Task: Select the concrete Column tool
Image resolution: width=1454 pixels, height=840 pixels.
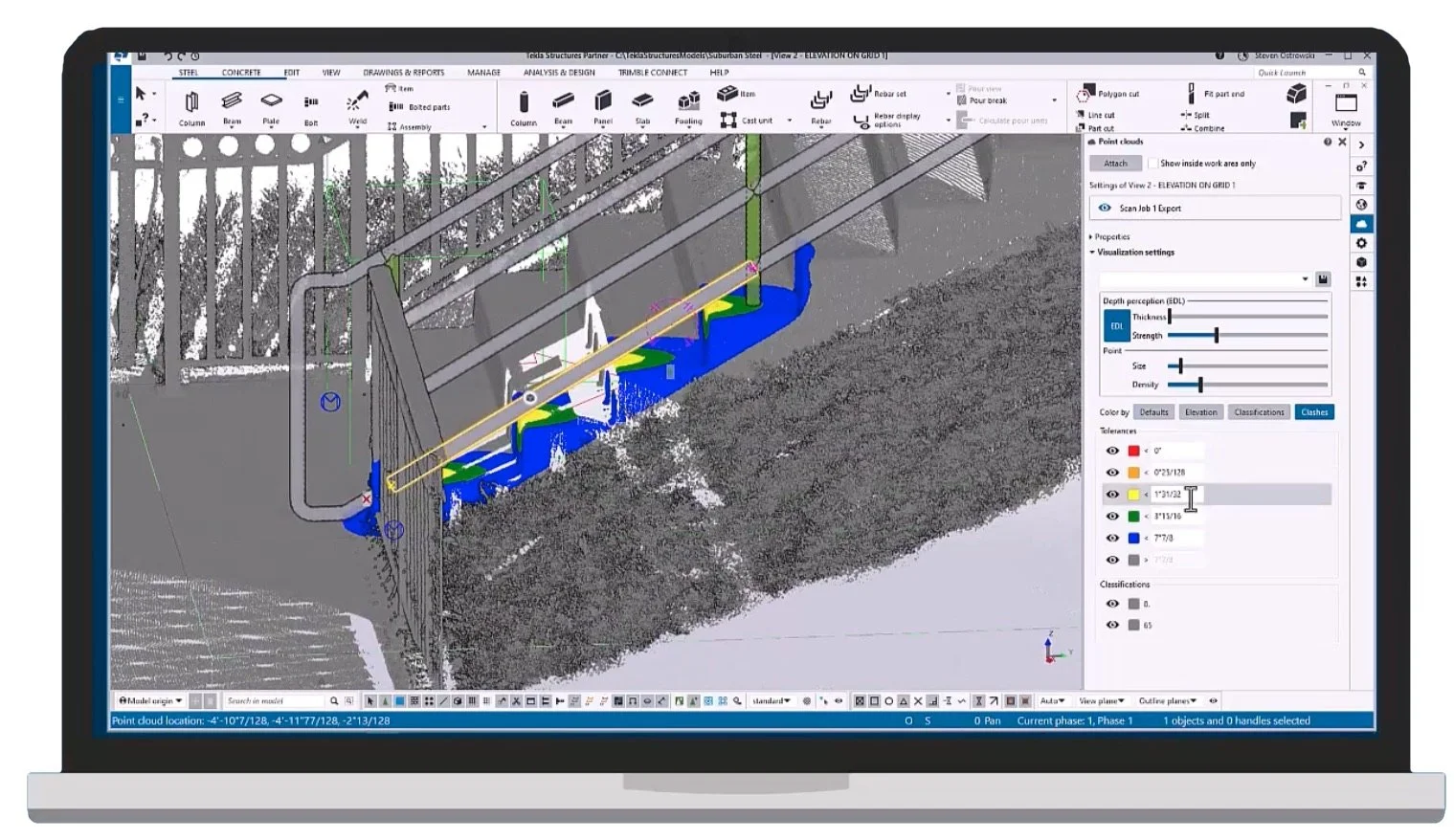Action: click(x=524, y=108)
